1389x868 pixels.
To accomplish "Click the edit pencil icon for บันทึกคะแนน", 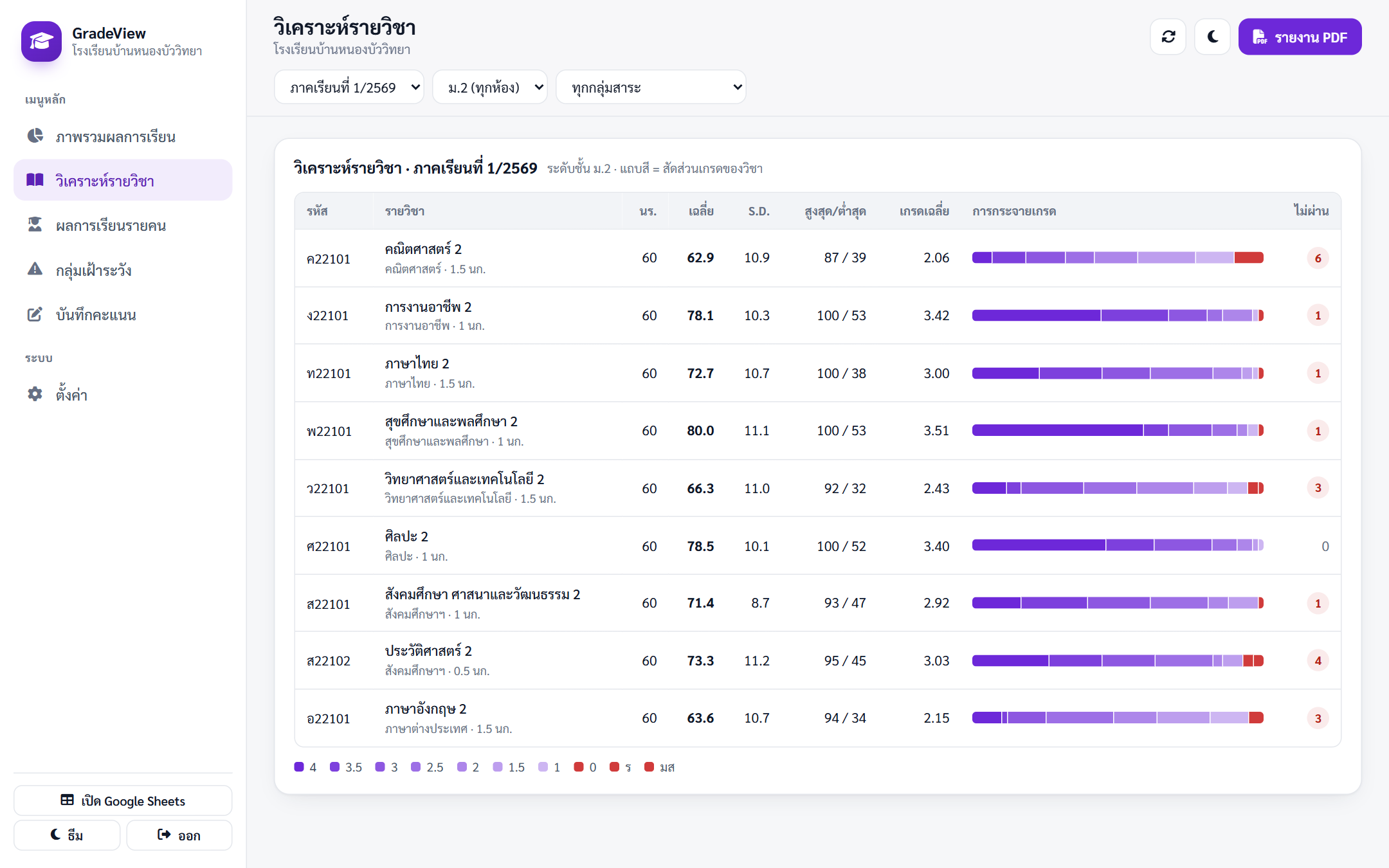I will (35, 314).
